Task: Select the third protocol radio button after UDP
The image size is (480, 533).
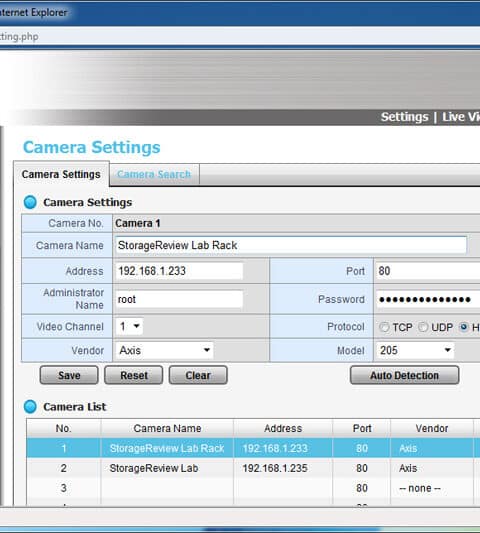Action: tap(464, 327)
